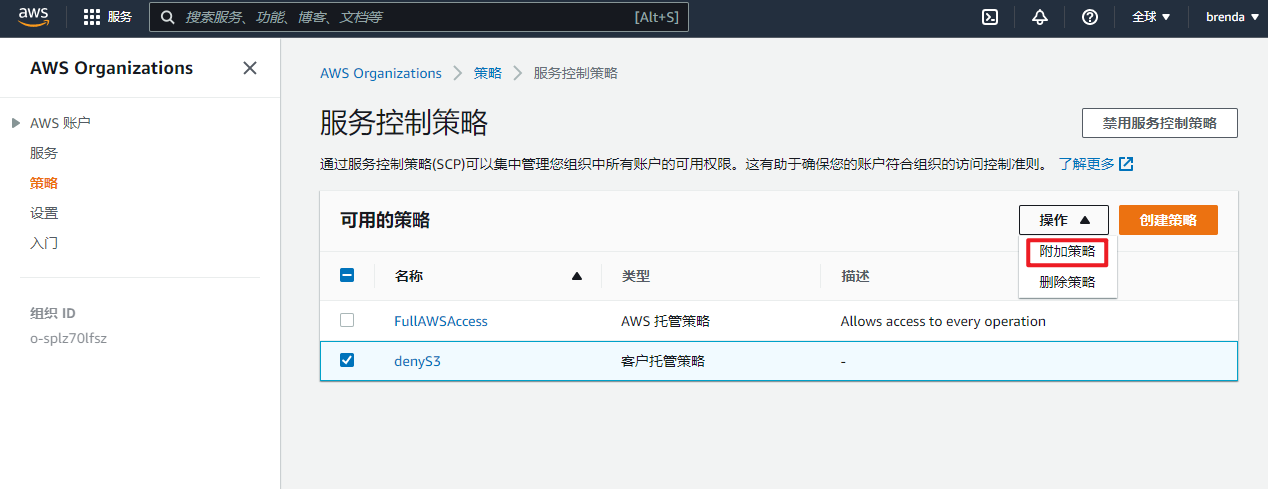Open the brenda account dropdown
The height and width of the screenshot is (489, 1268).
point(1232,17)
